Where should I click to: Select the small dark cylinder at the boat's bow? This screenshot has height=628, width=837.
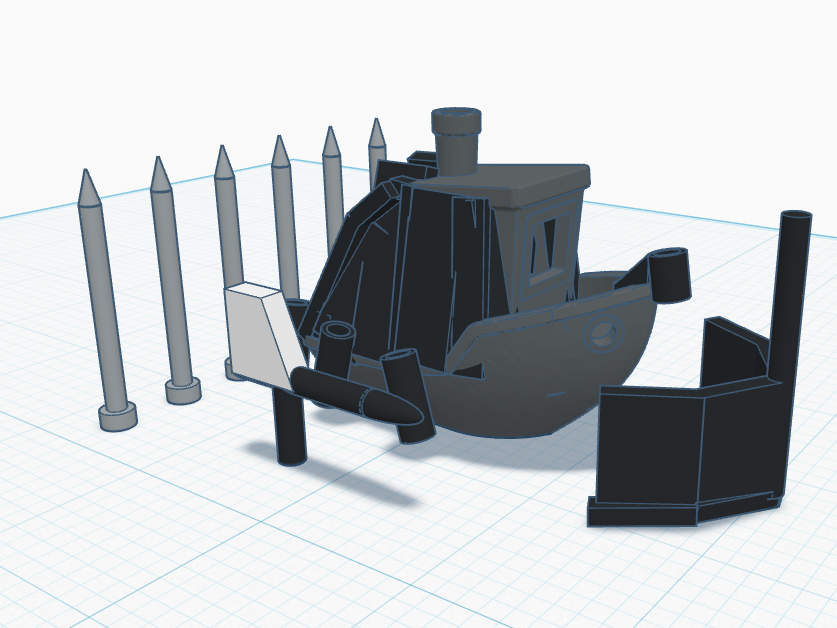point(670,275)
